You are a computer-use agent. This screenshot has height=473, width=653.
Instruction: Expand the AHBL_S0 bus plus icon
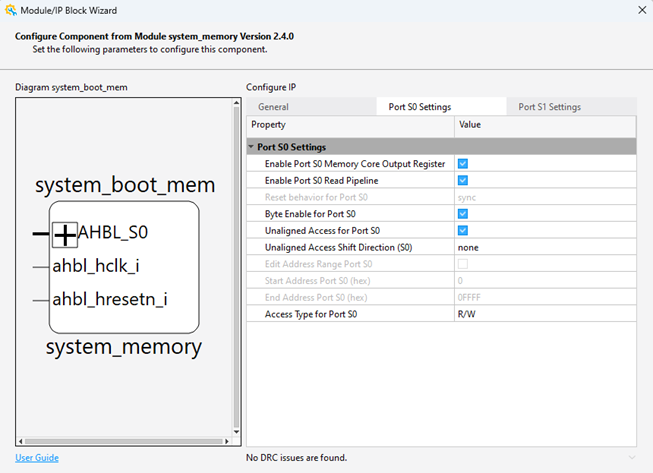(x=65, y=235)
